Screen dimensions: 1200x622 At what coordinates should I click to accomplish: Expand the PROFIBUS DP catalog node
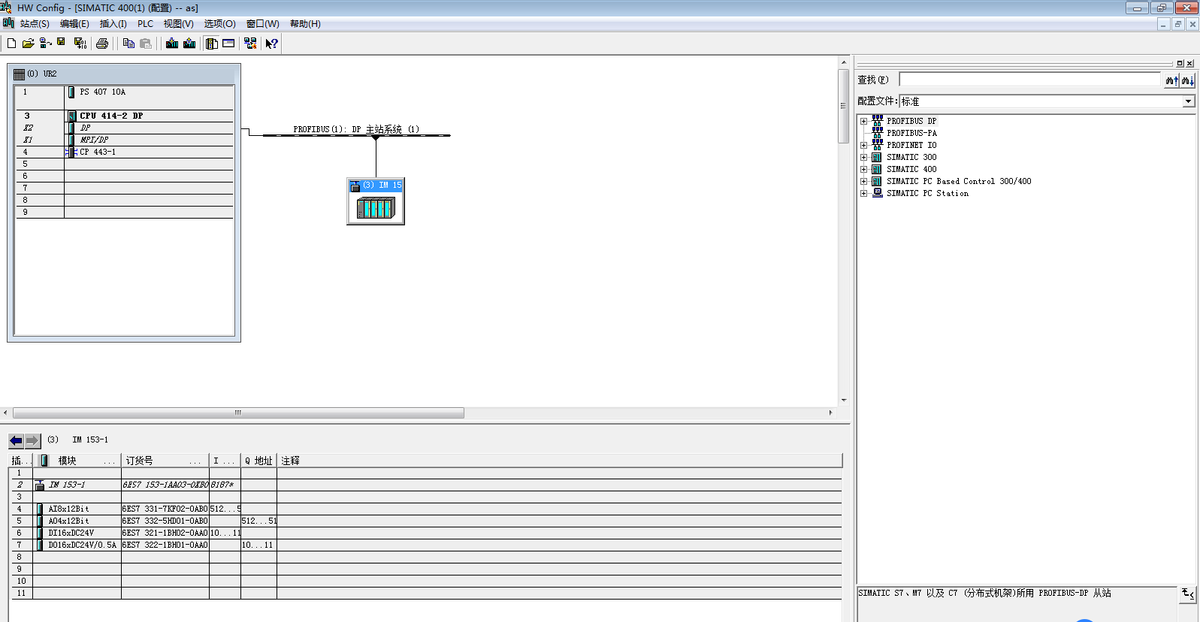click(x=864, y=121)
